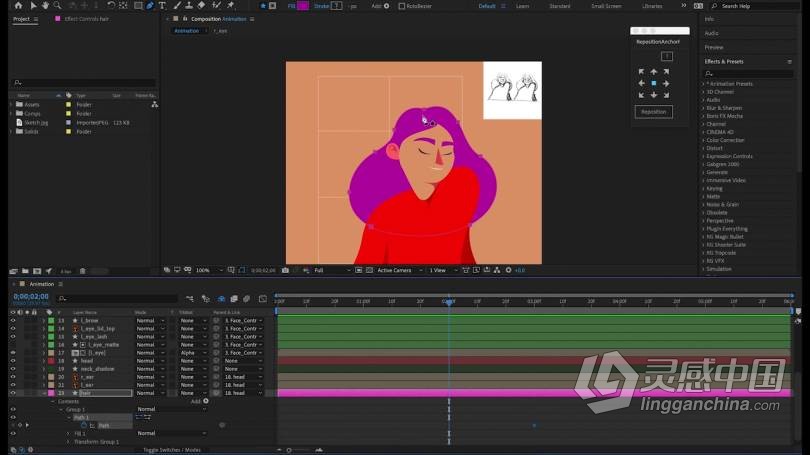Screen dimensions: 810x455
Task: Take a snapshot with the camera icon
Action: (285, 270)
